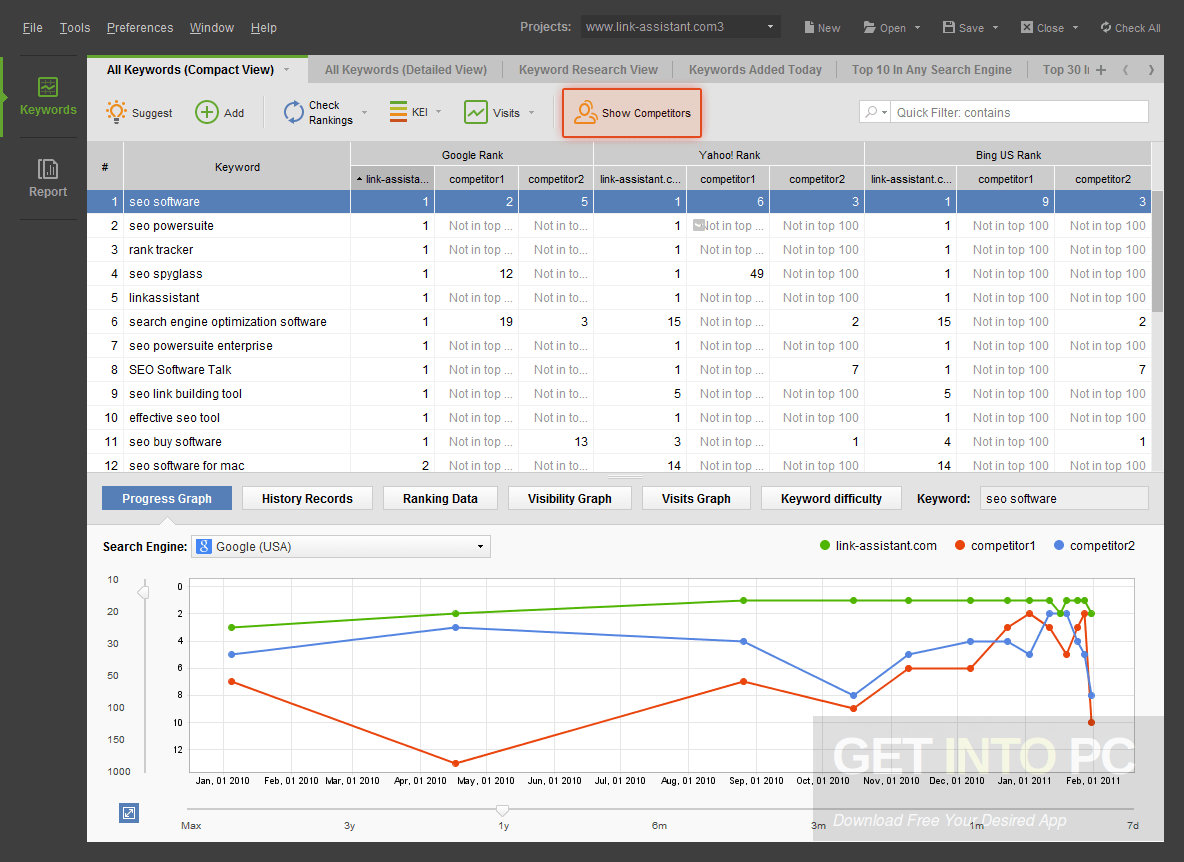1184x862 pixels.
Task: Open the Preferences menu
Action: coord(140,28)
